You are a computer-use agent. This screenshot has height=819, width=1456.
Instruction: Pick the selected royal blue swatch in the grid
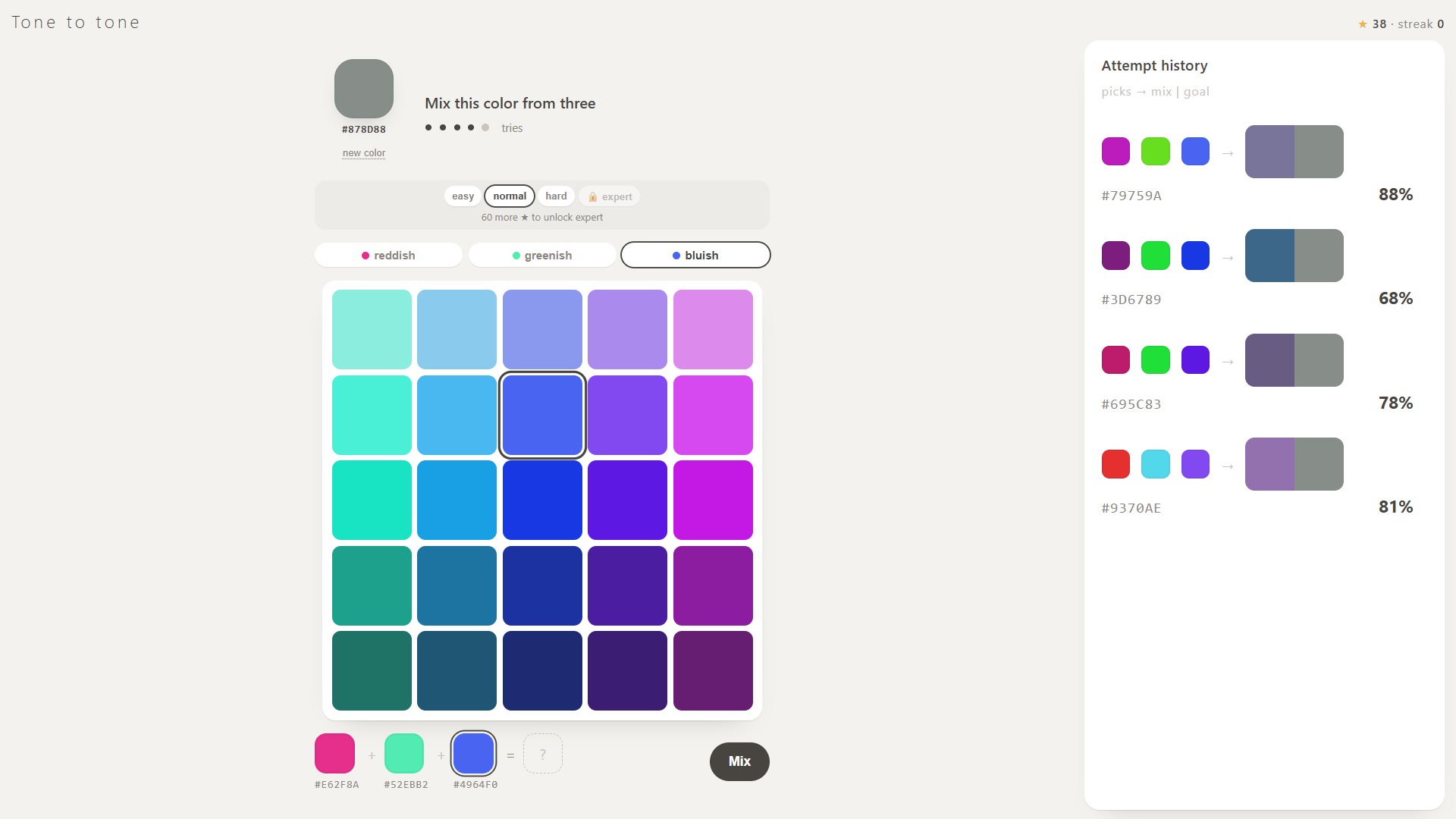pos(542,415)
